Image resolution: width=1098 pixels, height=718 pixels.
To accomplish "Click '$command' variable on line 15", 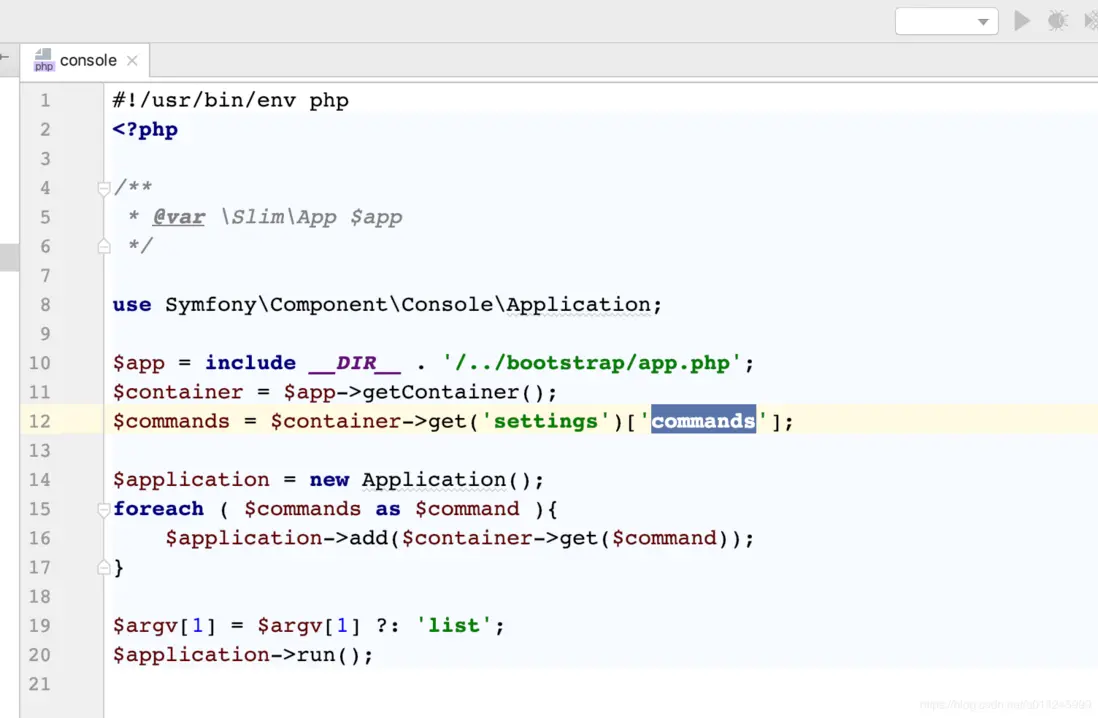I will [x=467, y=509].
